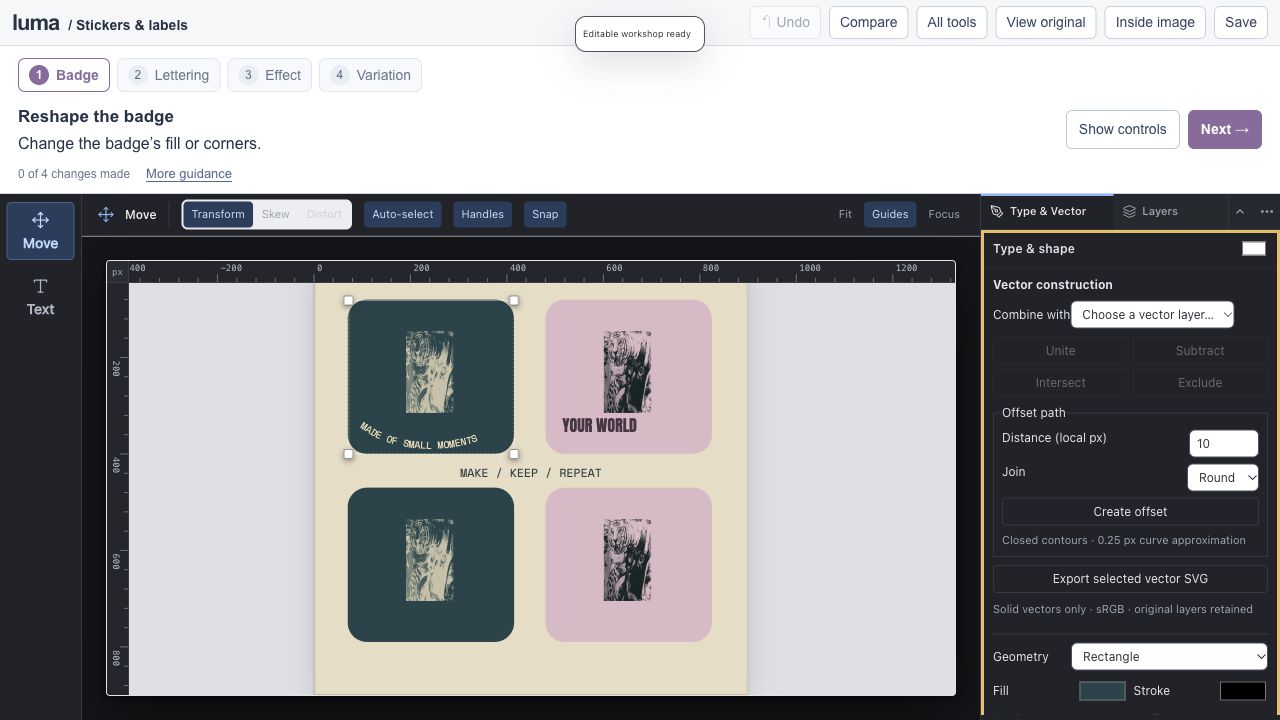Click the YOUR WORLD lettering

599,425
